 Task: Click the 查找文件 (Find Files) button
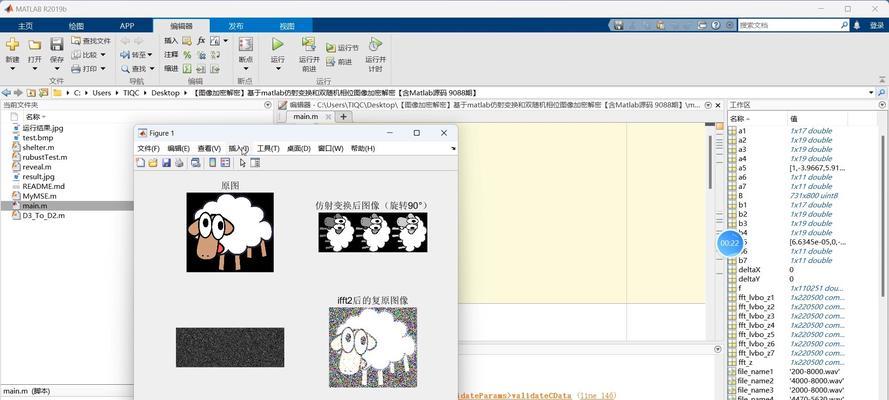(91, 41)
